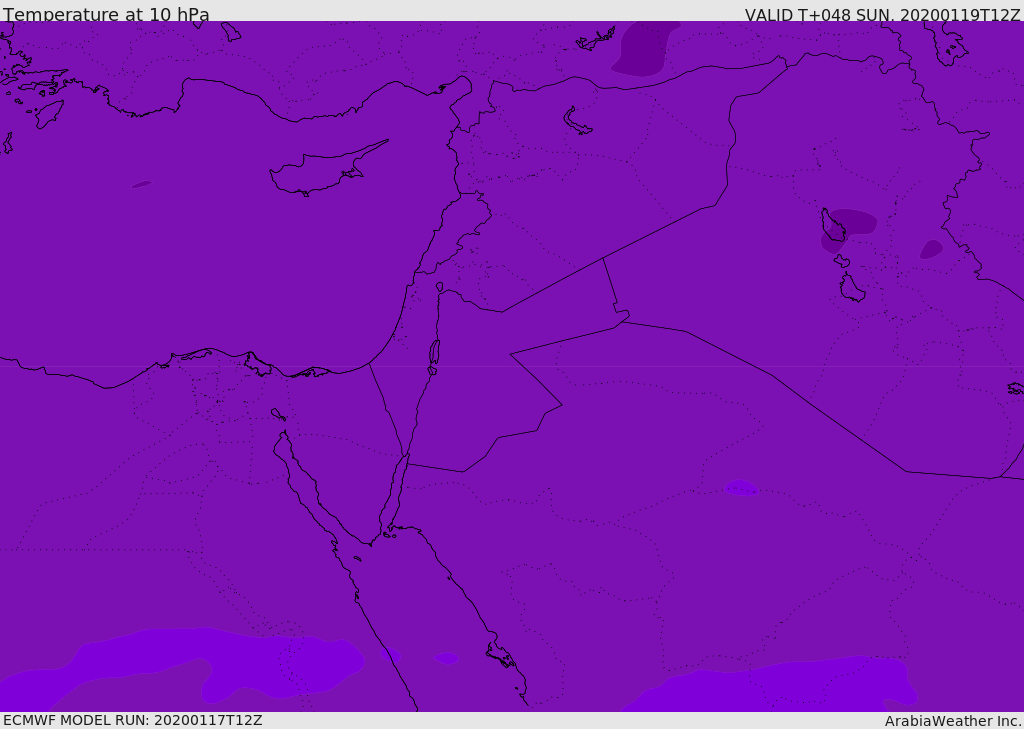Click the 'ArabiaWeather Inc' credit text
The height and width of the screenshot is (729, 1024).
click(x=952, y=721)
